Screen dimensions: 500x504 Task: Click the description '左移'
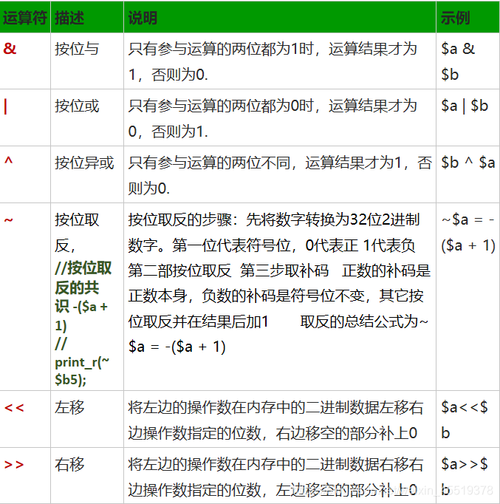[70, 407]
